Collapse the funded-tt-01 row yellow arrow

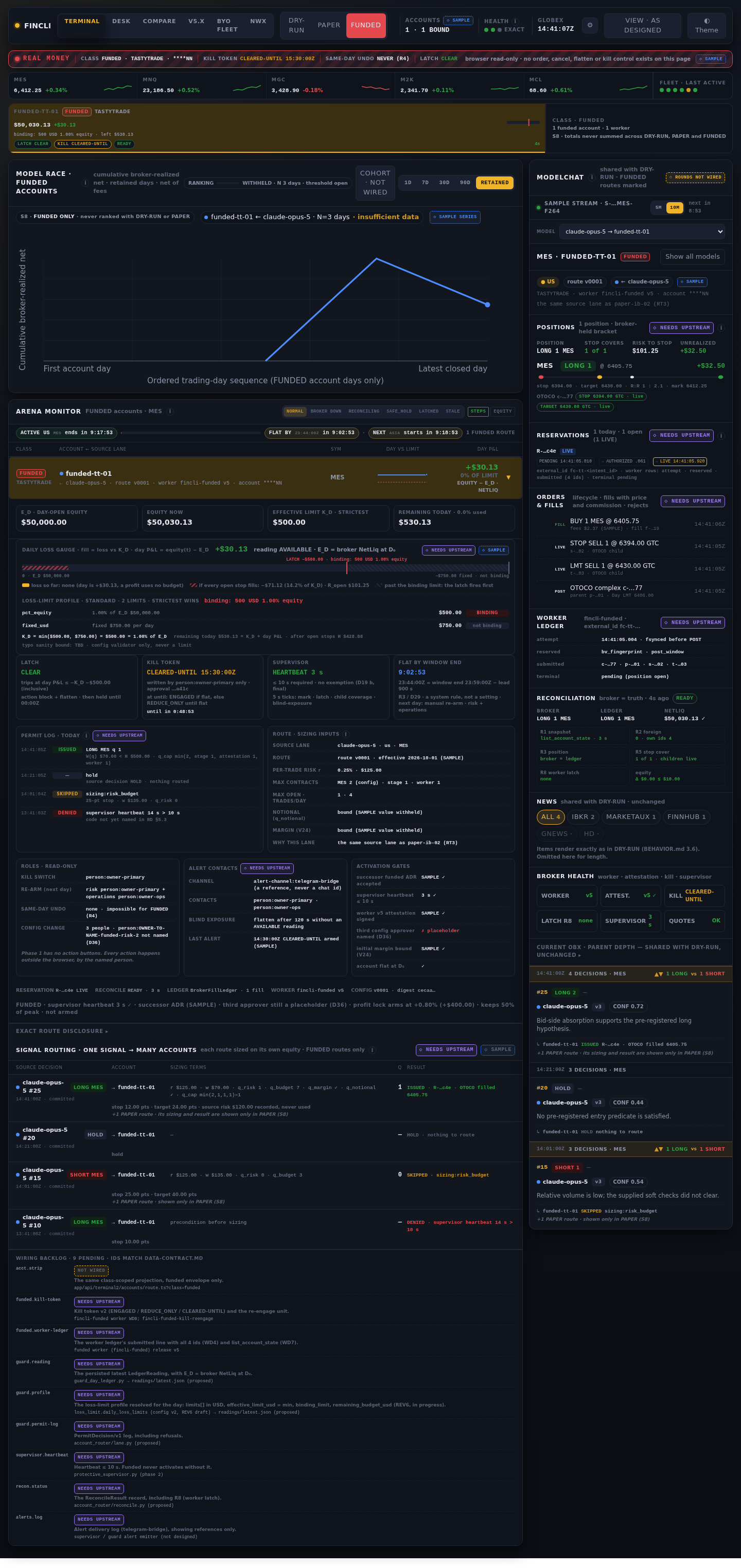pos(508,477)
